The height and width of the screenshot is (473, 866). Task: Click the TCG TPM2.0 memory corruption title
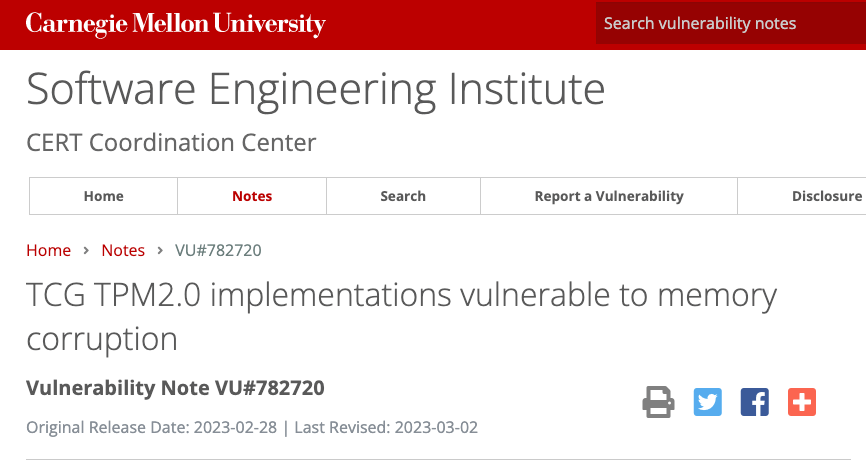401,316
